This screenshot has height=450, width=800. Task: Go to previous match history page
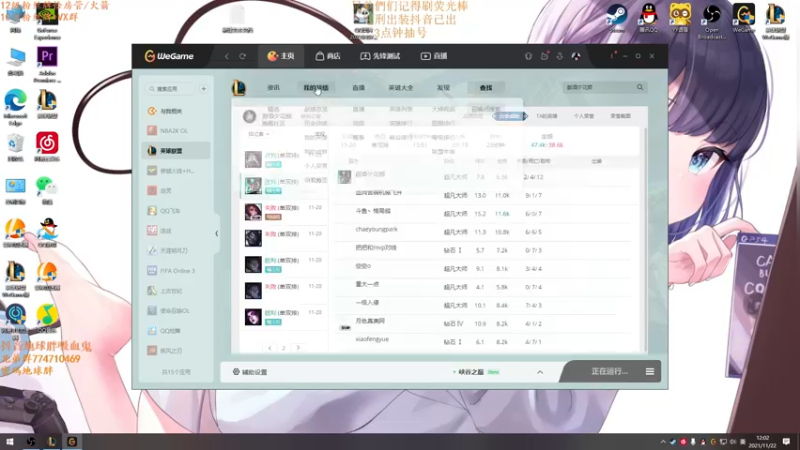[270, 348]
